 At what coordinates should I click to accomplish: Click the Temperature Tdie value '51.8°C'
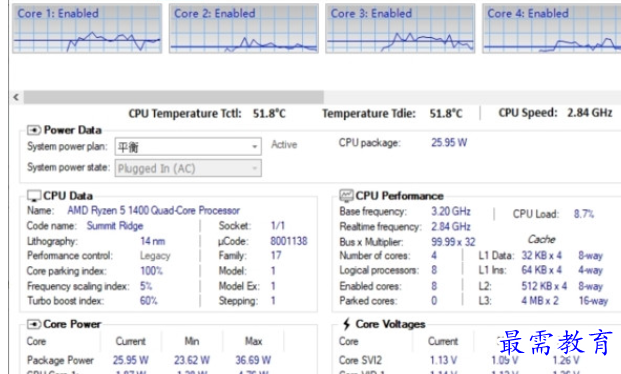446,114
